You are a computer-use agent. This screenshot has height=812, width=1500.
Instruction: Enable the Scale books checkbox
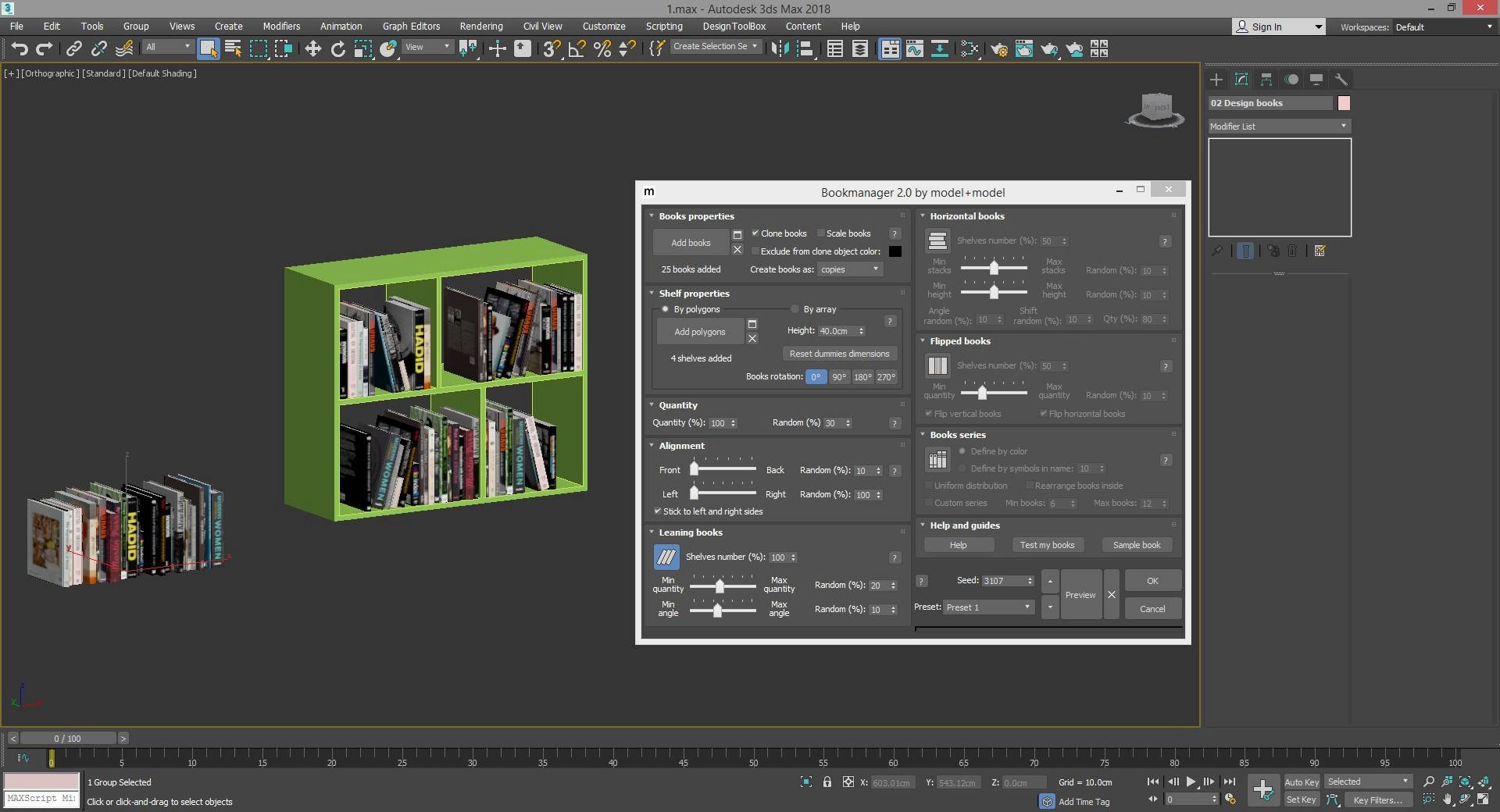821,233
